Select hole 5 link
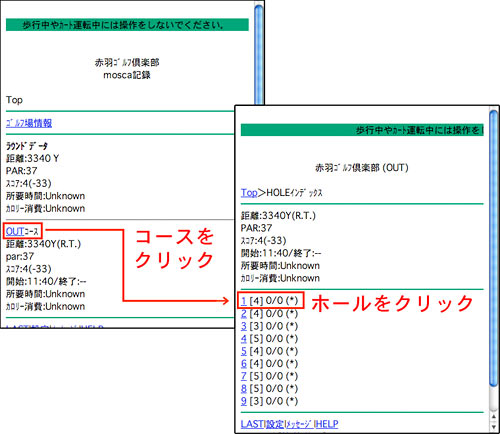 [x=244, y=351]
